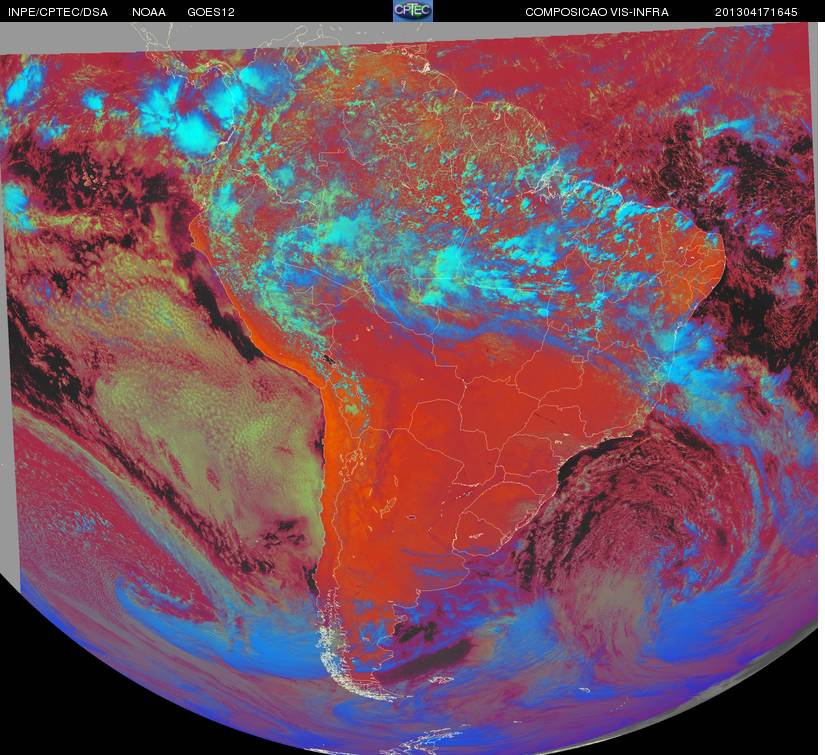
Task: Click the CPTEC logo in header
Action: point(412,11)
